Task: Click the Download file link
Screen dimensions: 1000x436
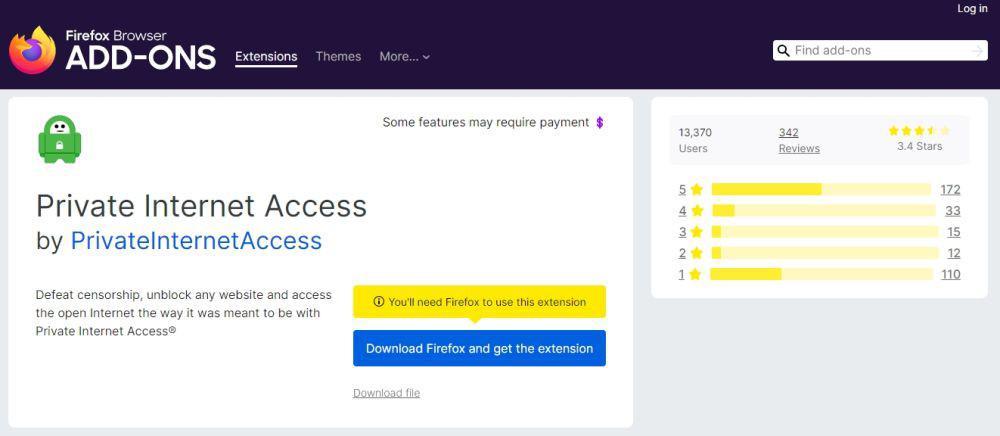Action: coord(386,393)
